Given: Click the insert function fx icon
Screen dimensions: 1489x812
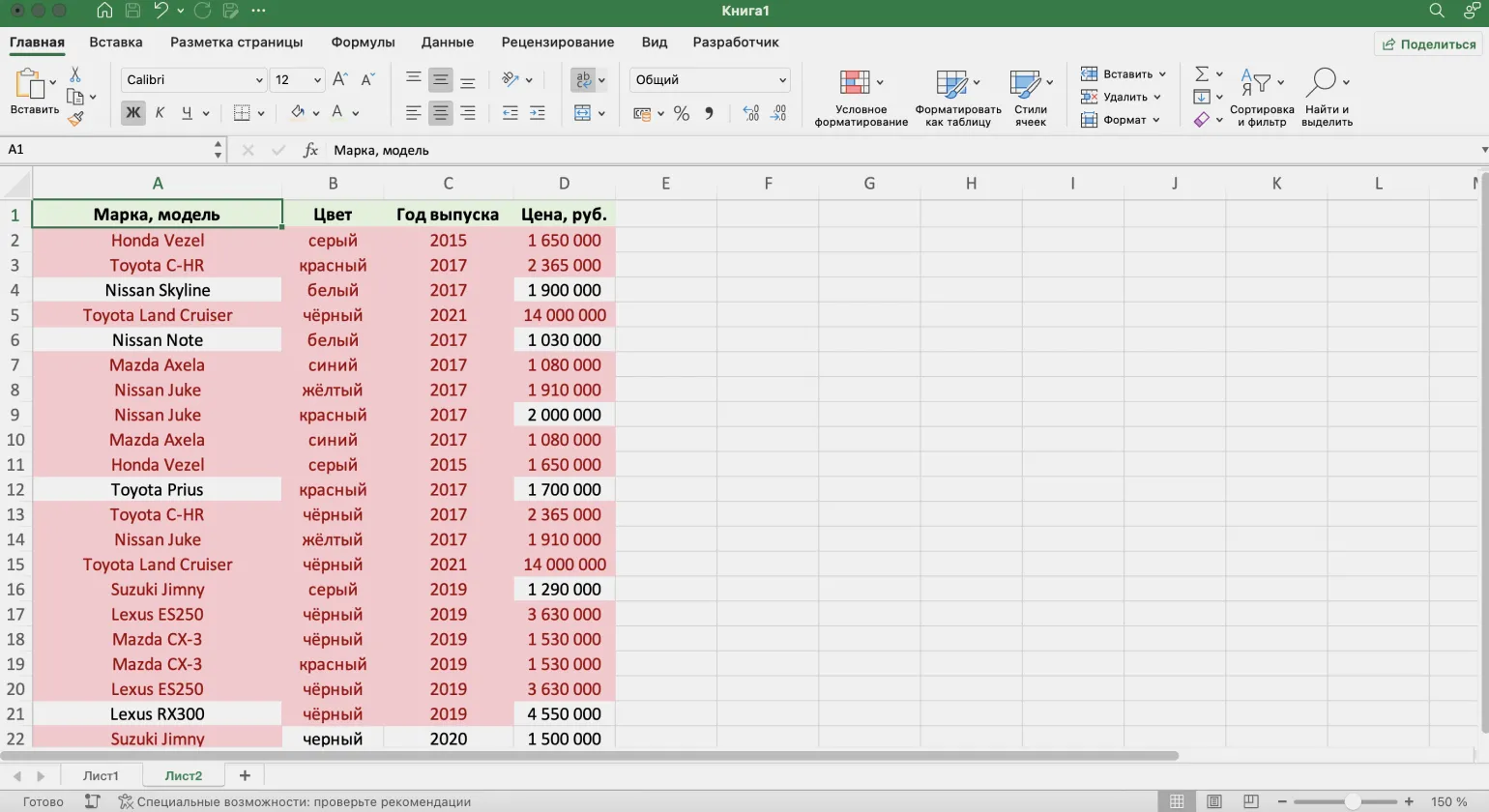Looking at the screenshot, I should (x=310, y=150).
